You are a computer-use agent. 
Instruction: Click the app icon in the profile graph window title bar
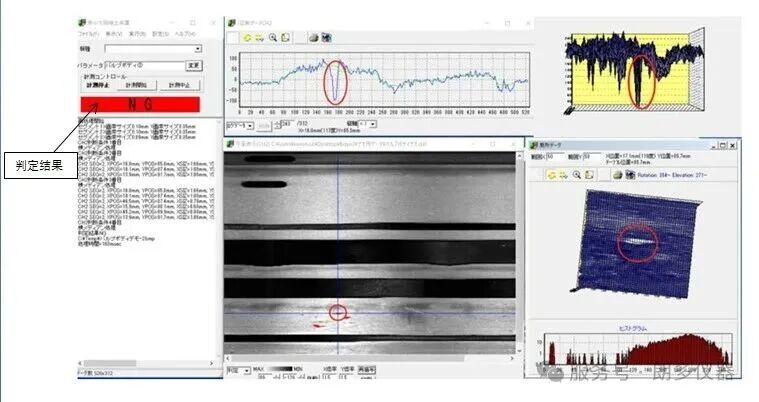coord(232,23)
